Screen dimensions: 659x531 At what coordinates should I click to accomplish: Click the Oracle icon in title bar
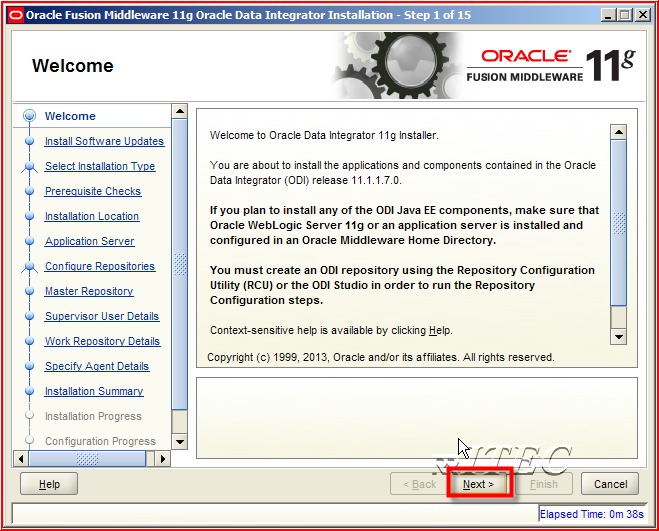pyautogui.click(x=16, y=16)
